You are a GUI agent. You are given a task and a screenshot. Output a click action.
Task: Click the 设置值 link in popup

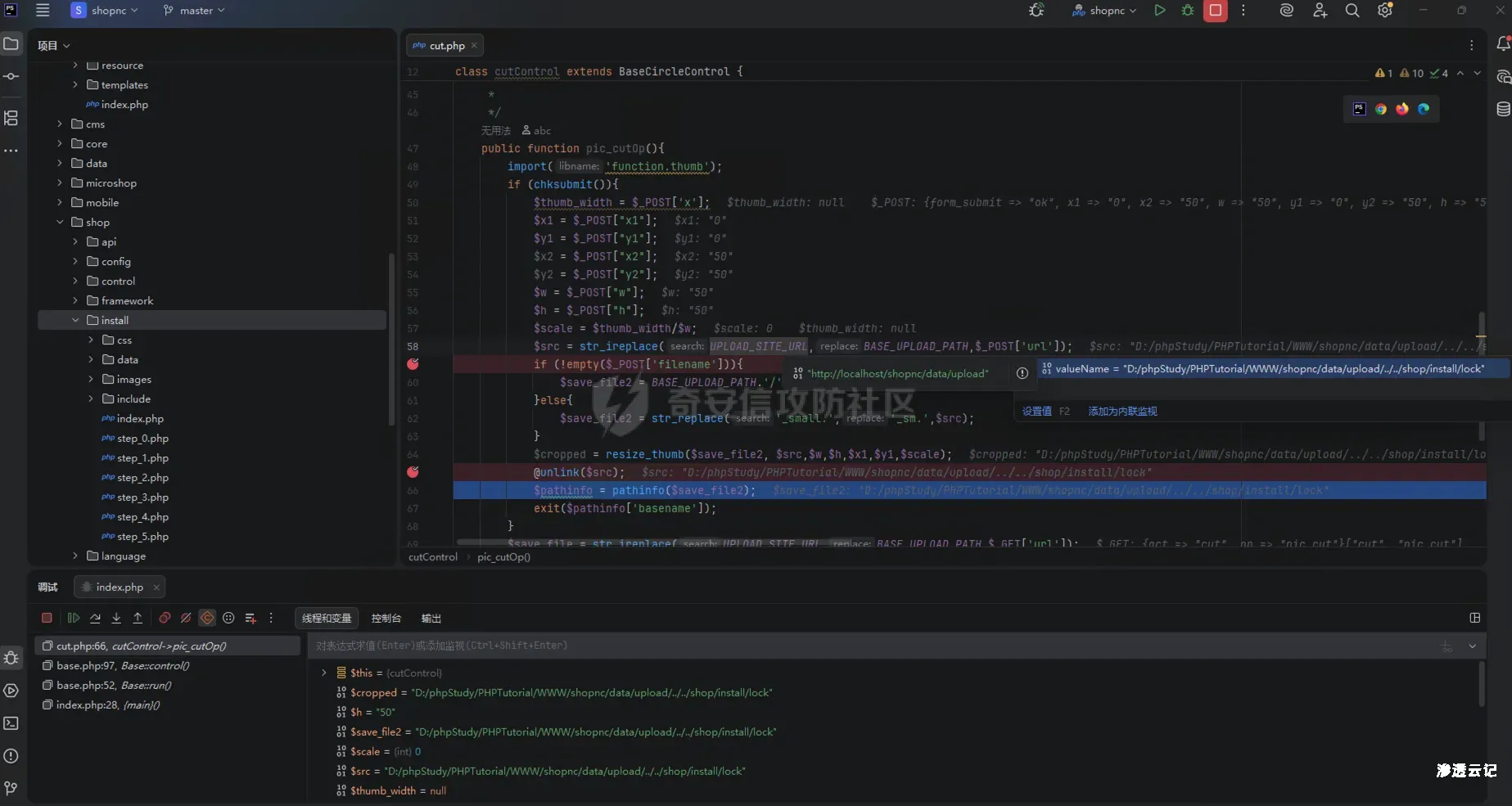(x=1036, y=412)
